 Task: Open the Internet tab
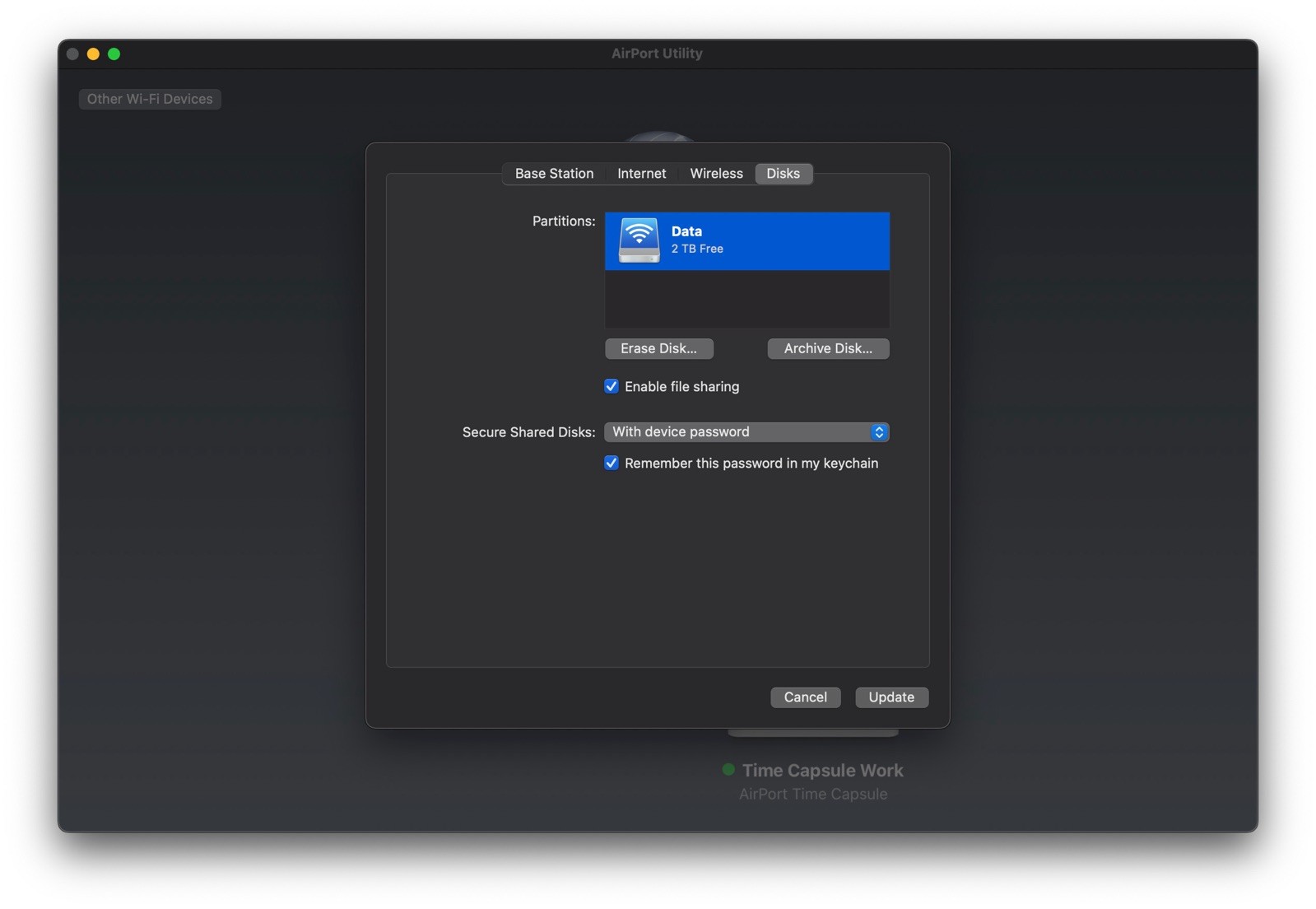[x=642, y=174]
